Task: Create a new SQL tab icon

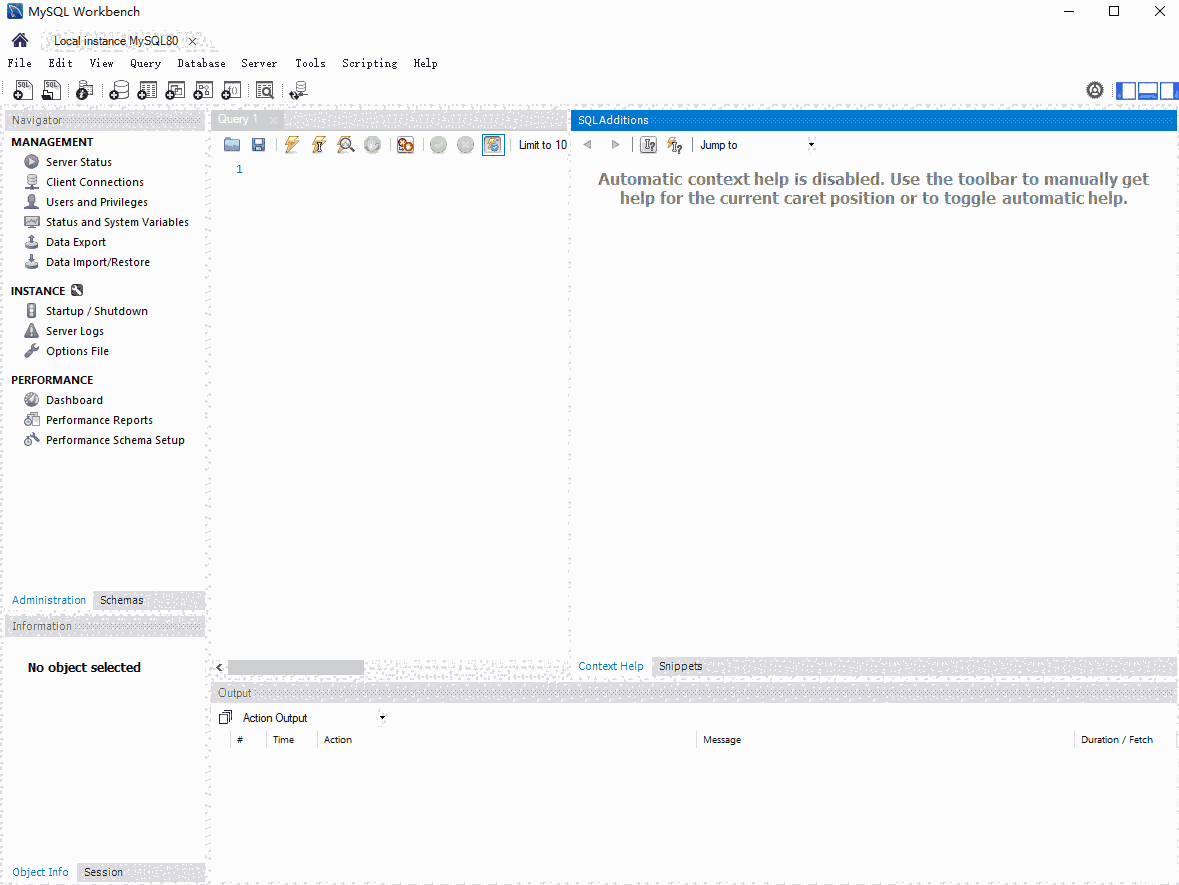Action: pyautogui.click(x=22, y=91)
